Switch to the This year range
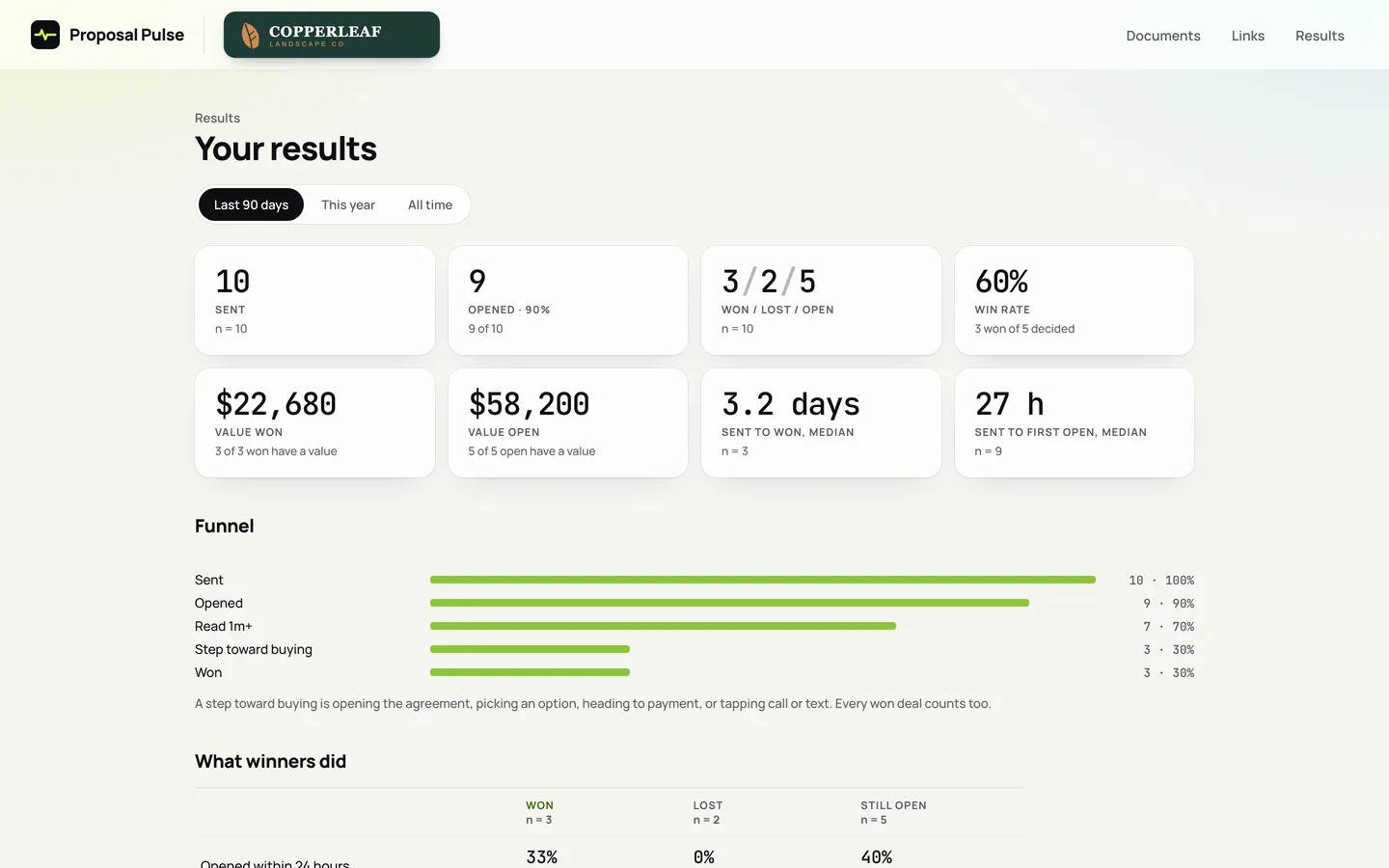The width and height of the screenshot is (1389, 868). tap(348, 204)
